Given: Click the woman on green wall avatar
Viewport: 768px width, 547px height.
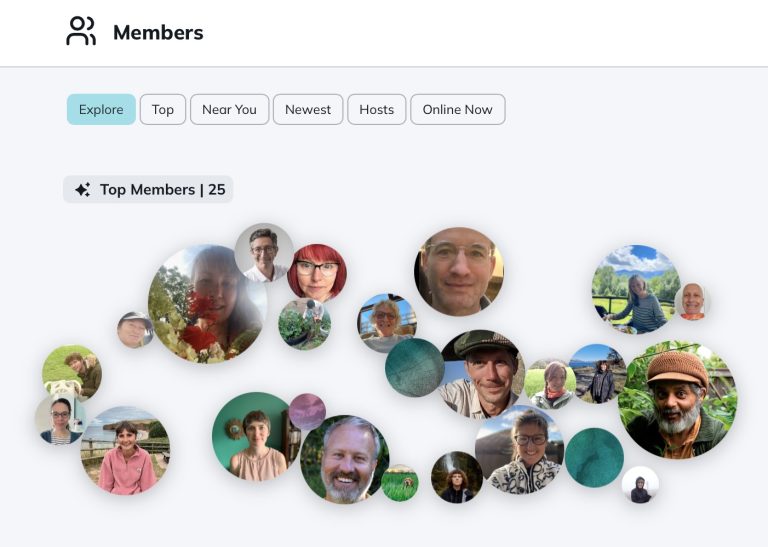Looking at the screenshot, I should pos(255,437).
